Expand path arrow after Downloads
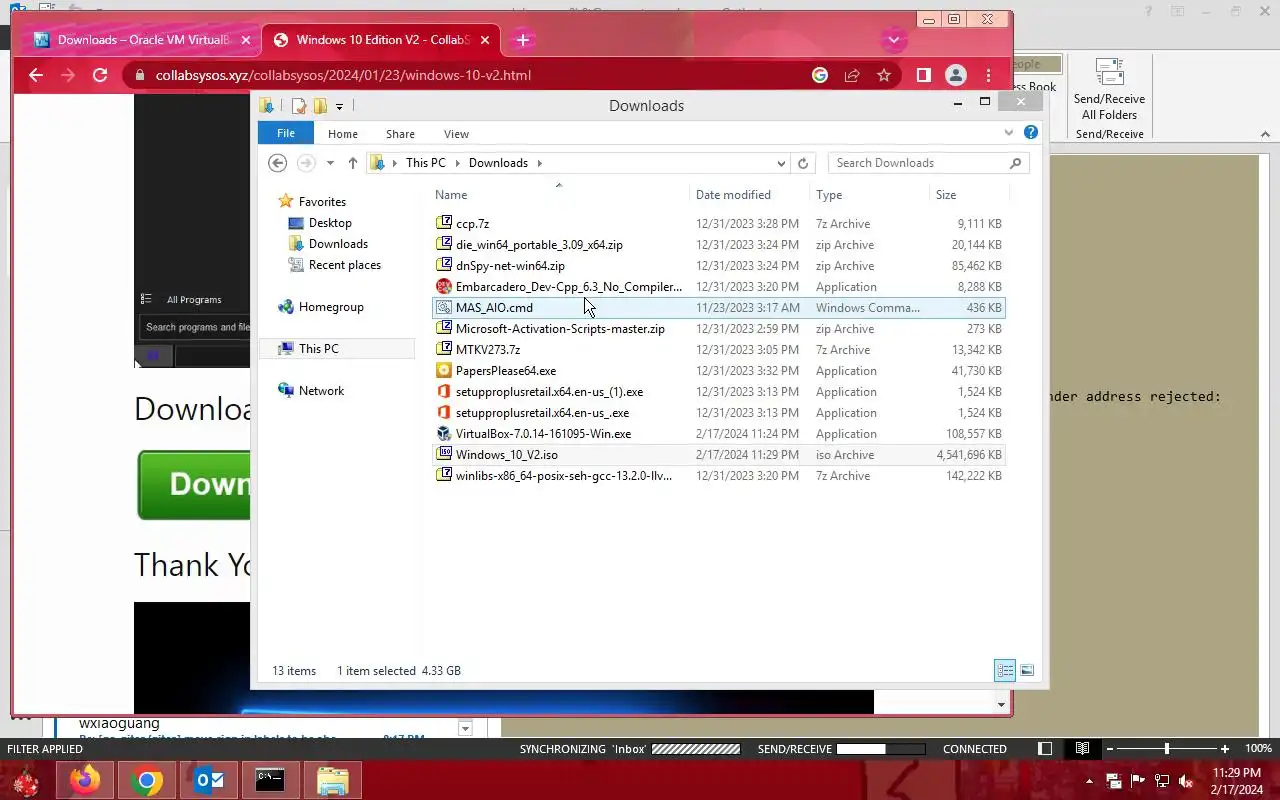1280x800 pixels. pos(539,163)
